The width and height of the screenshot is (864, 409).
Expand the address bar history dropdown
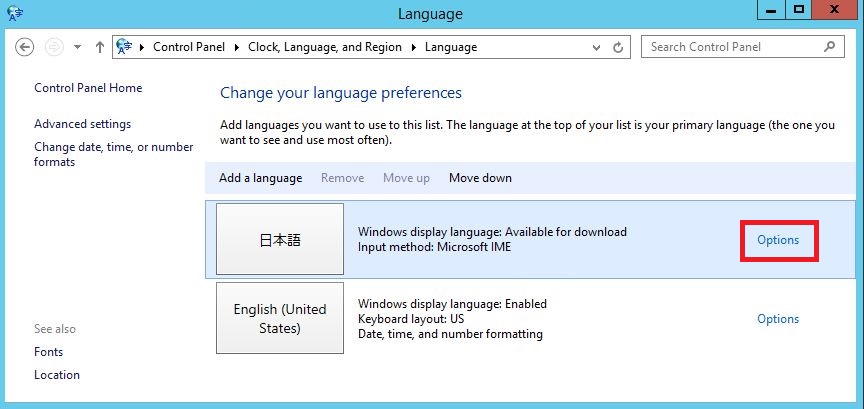click(x=596, y=48)
